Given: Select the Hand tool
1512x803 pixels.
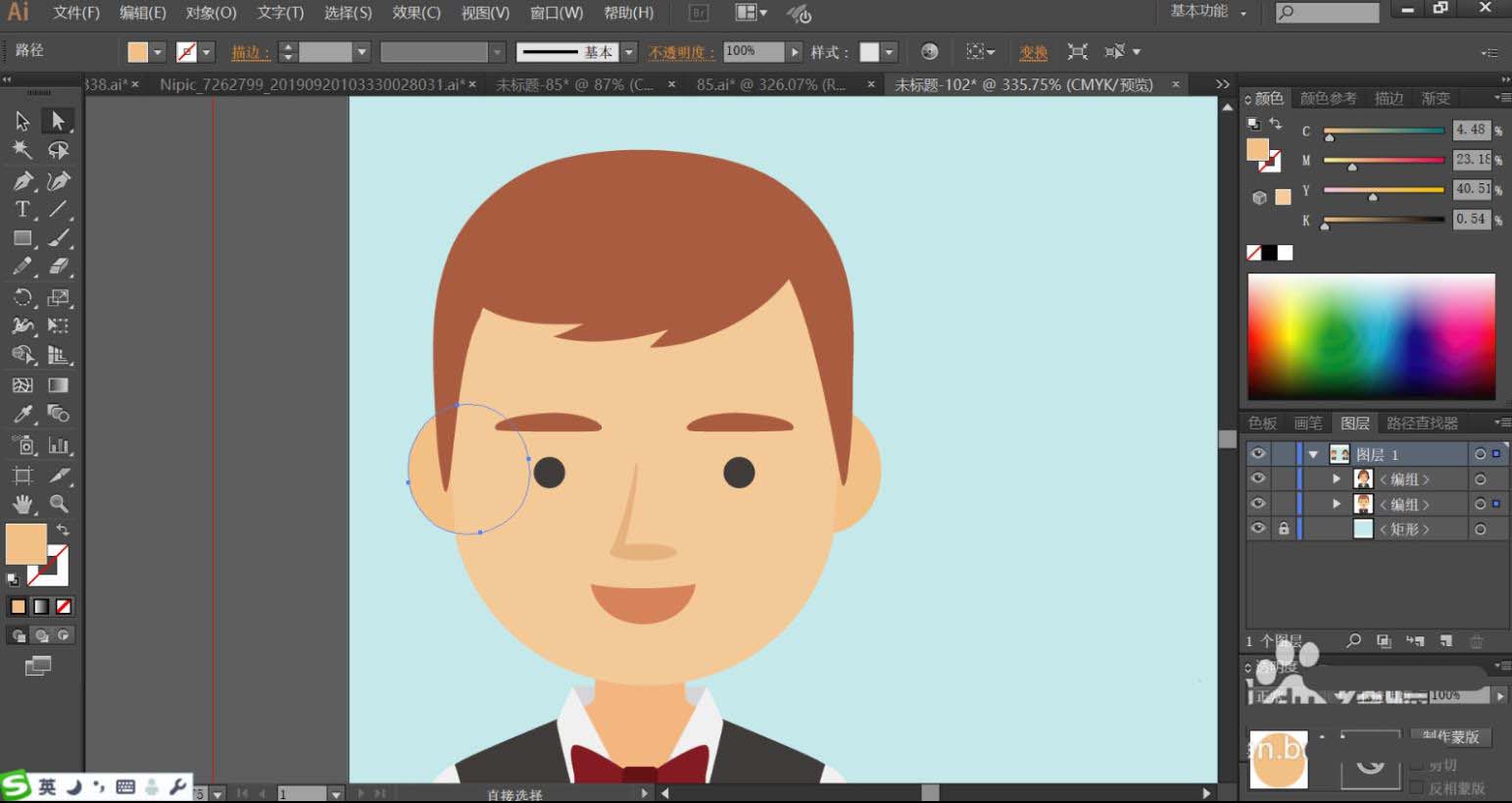Looking at the screenshot, I should coord(22,504).
